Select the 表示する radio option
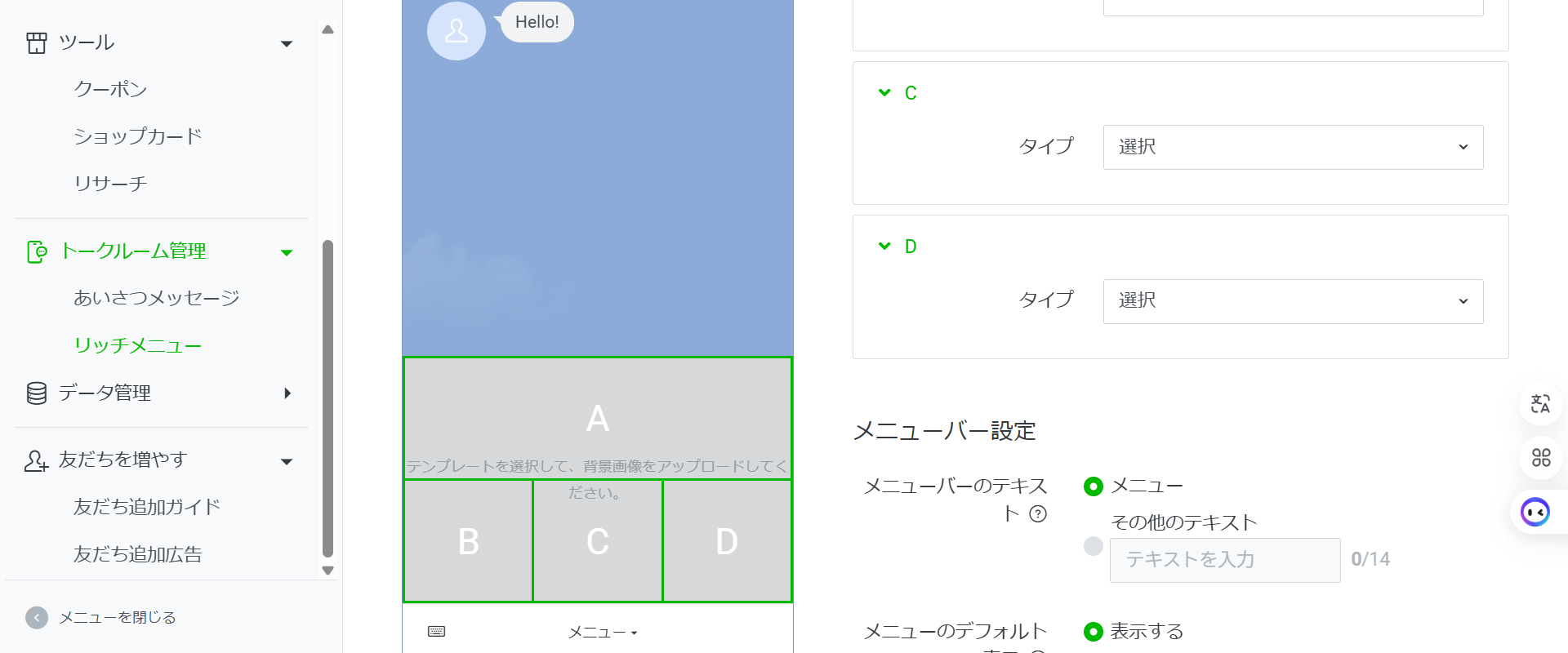The image size is (1568, 653). click(x=1094, y=632)
